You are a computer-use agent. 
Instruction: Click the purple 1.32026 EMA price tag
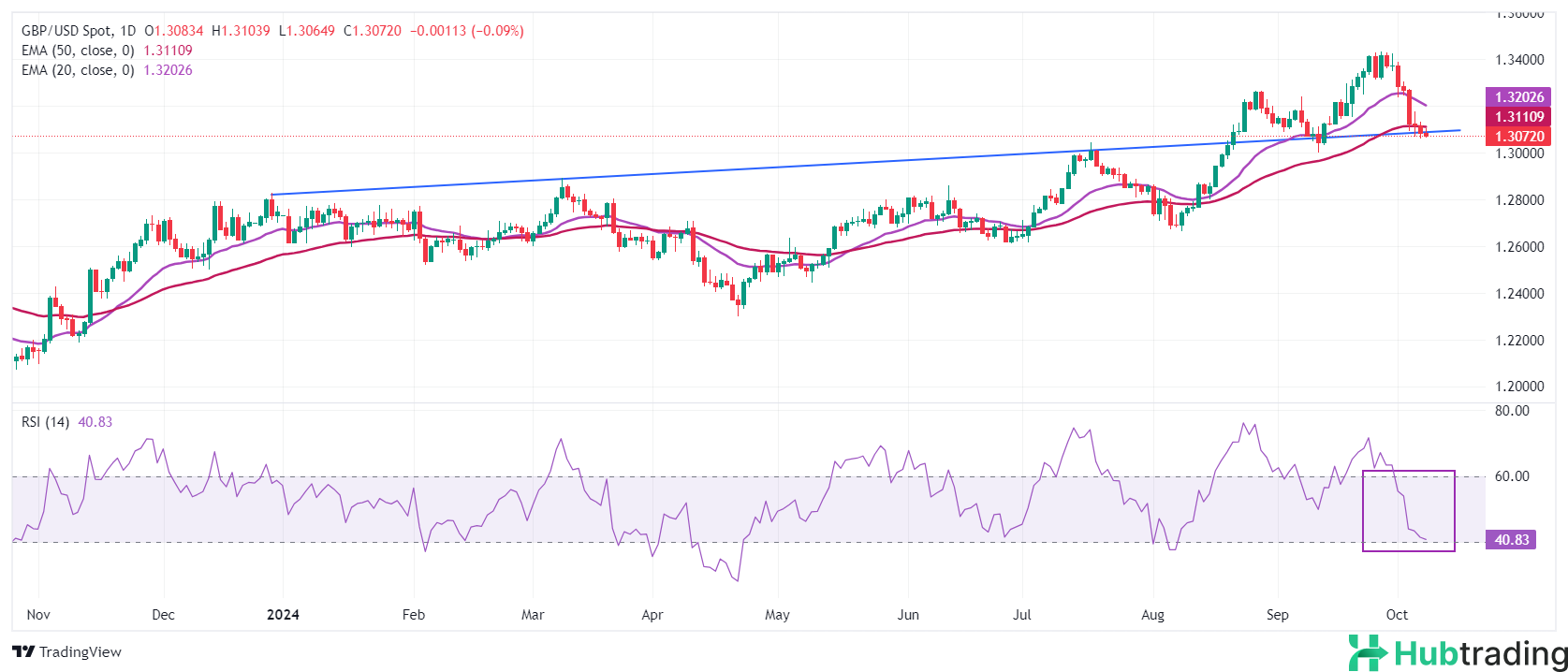pyautogui.click(x=1518, y=97)
